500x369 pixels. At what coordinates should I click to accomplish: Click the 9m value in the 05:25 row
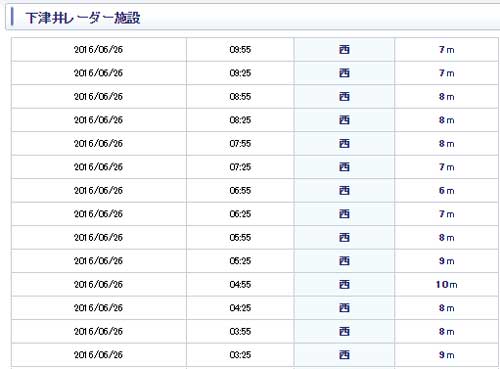pyautogui.click(x=446, y=261)
